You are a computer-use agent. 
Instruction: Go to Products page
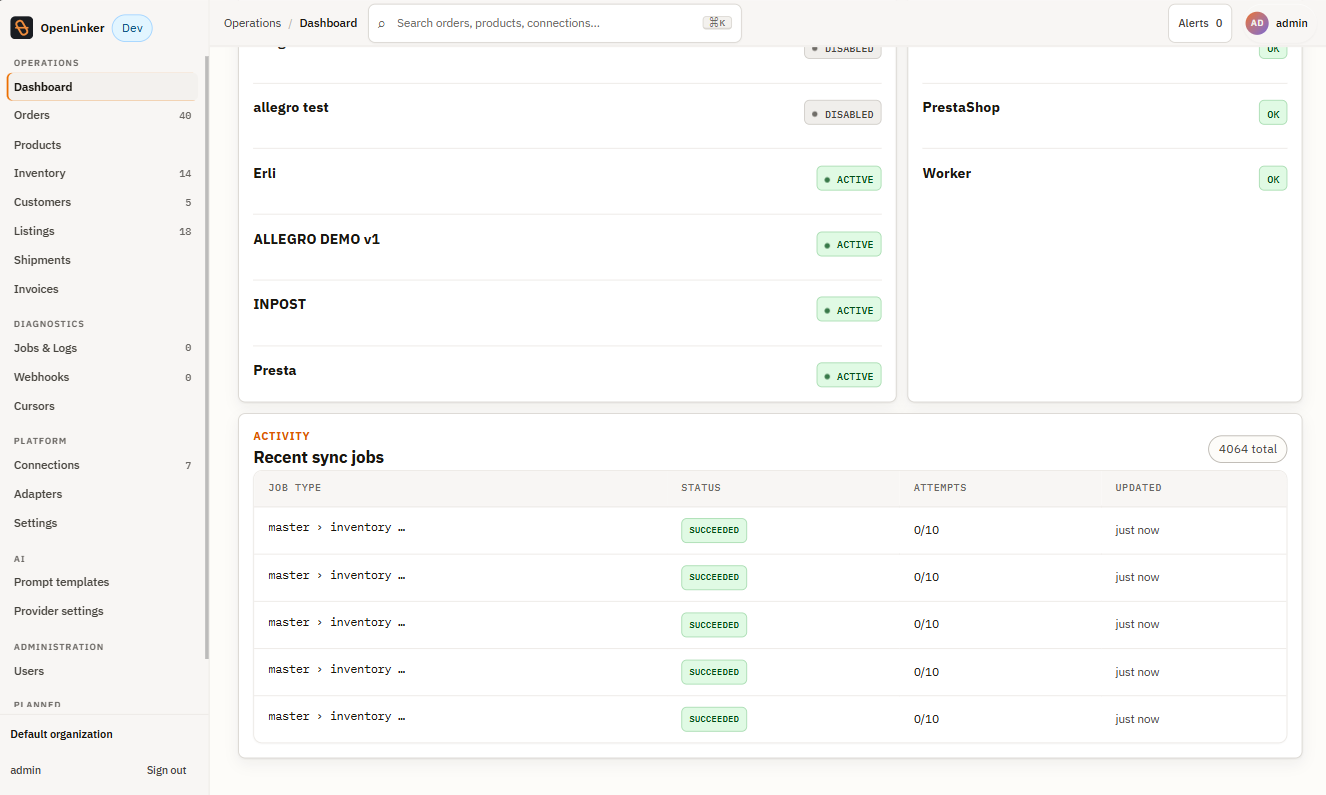[102, 145]
